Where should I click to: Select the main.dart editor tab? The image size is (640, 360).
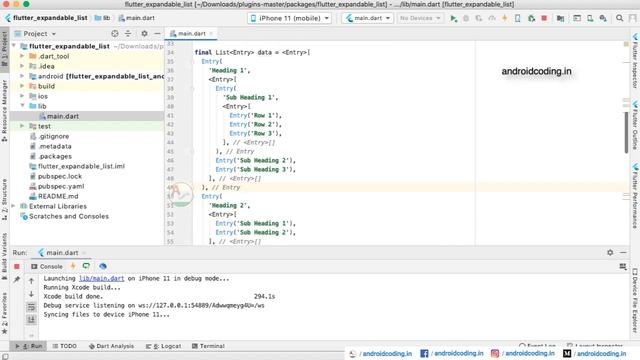(191, 33)
